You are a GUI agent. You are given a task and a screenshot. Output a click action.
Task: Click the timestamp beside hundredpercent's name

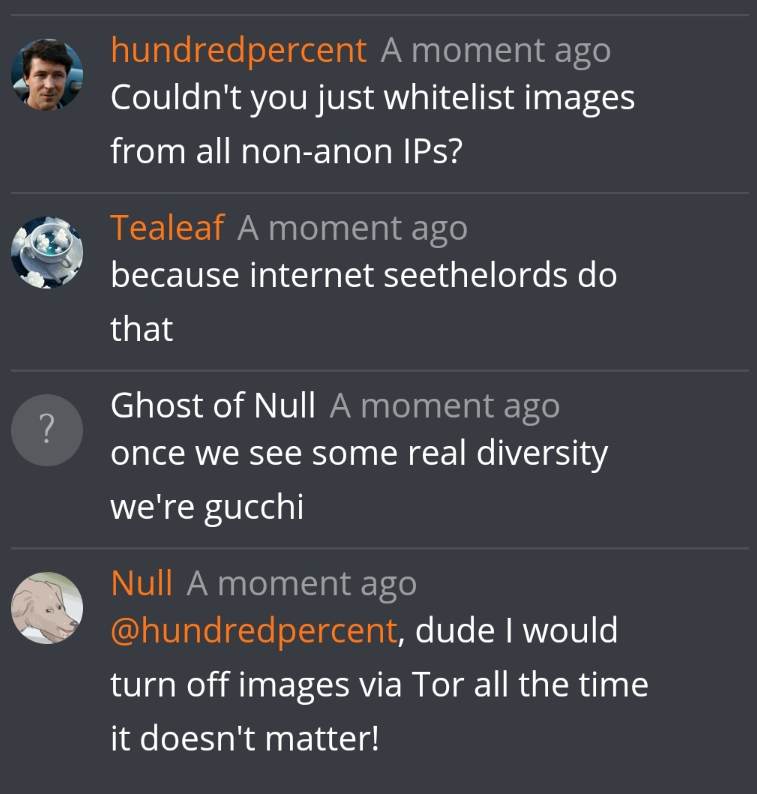pos(496,51)
